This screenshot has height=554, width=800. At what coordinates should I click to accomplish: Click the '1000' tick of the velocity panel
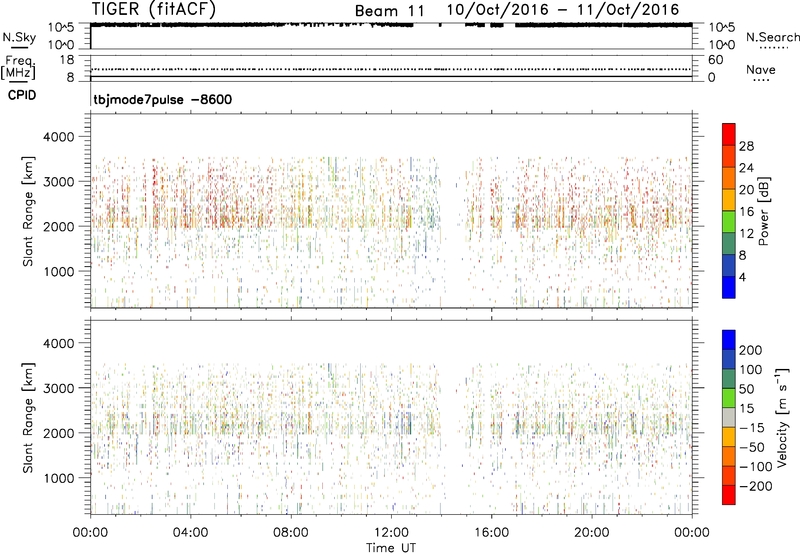(x=59, y=478)
